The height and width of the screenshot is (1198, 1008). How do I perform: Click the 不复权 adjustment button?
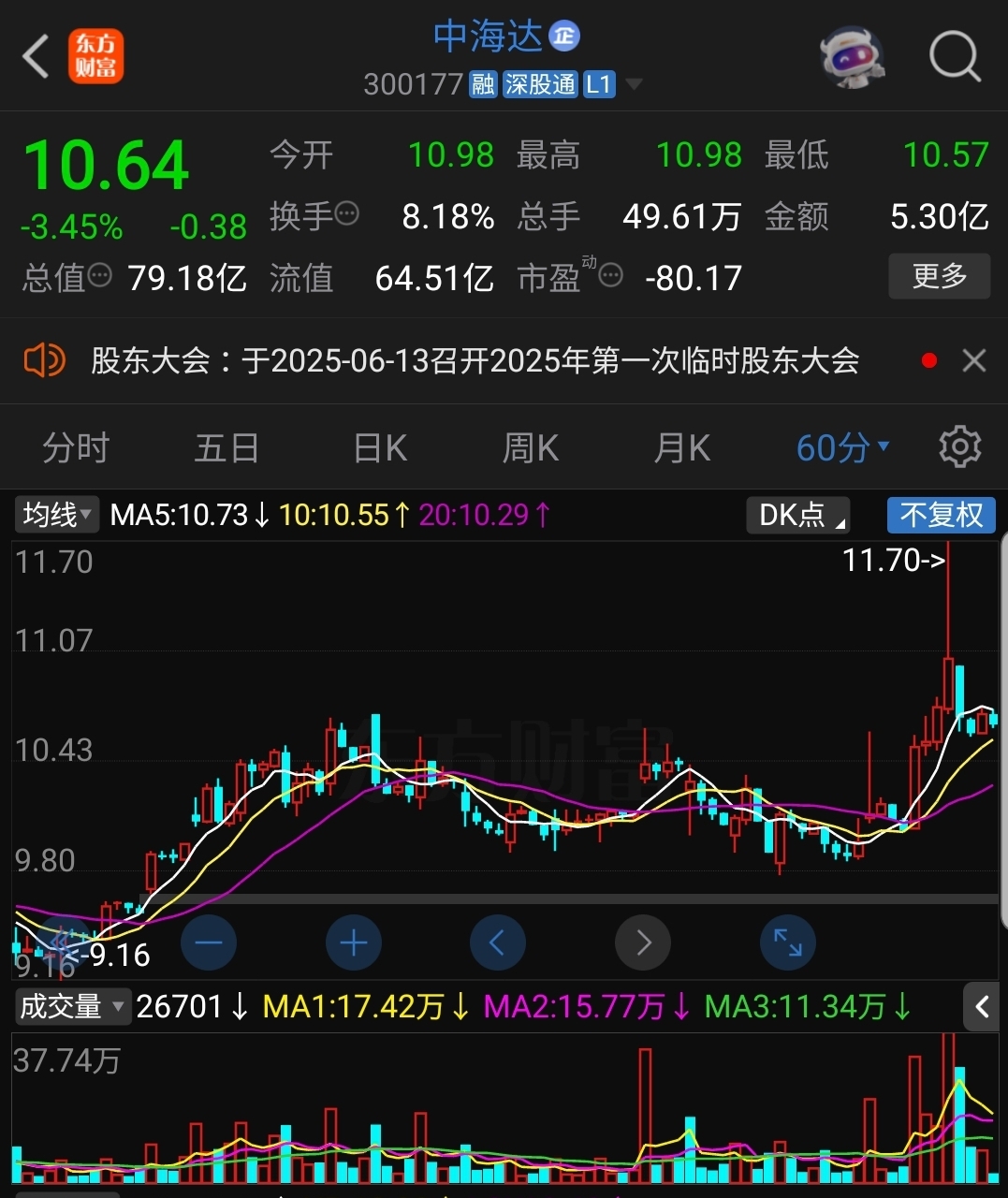tap(941, 515)
